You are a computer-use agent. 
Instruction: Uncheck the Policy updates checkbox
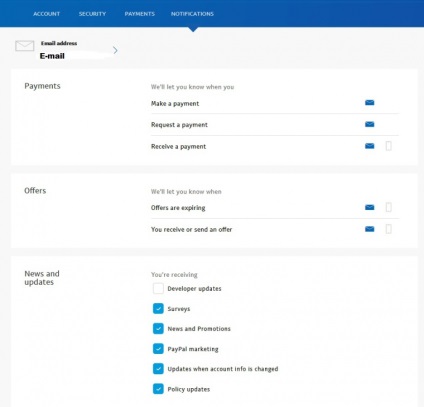pyautogui.click(x=158, y=389)
